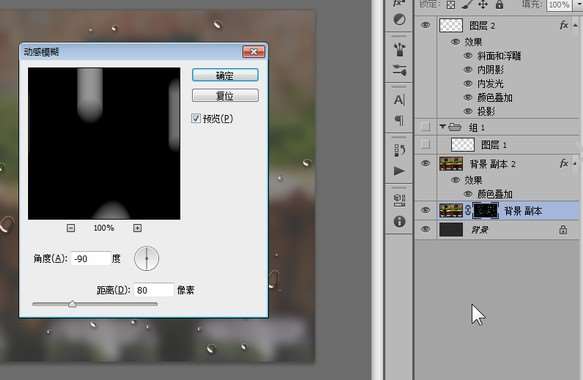This screenshot has width=583, height=380.
Task: Click the 颜色叠加 effect under 图层 2
Action: [x=495, y=97]
